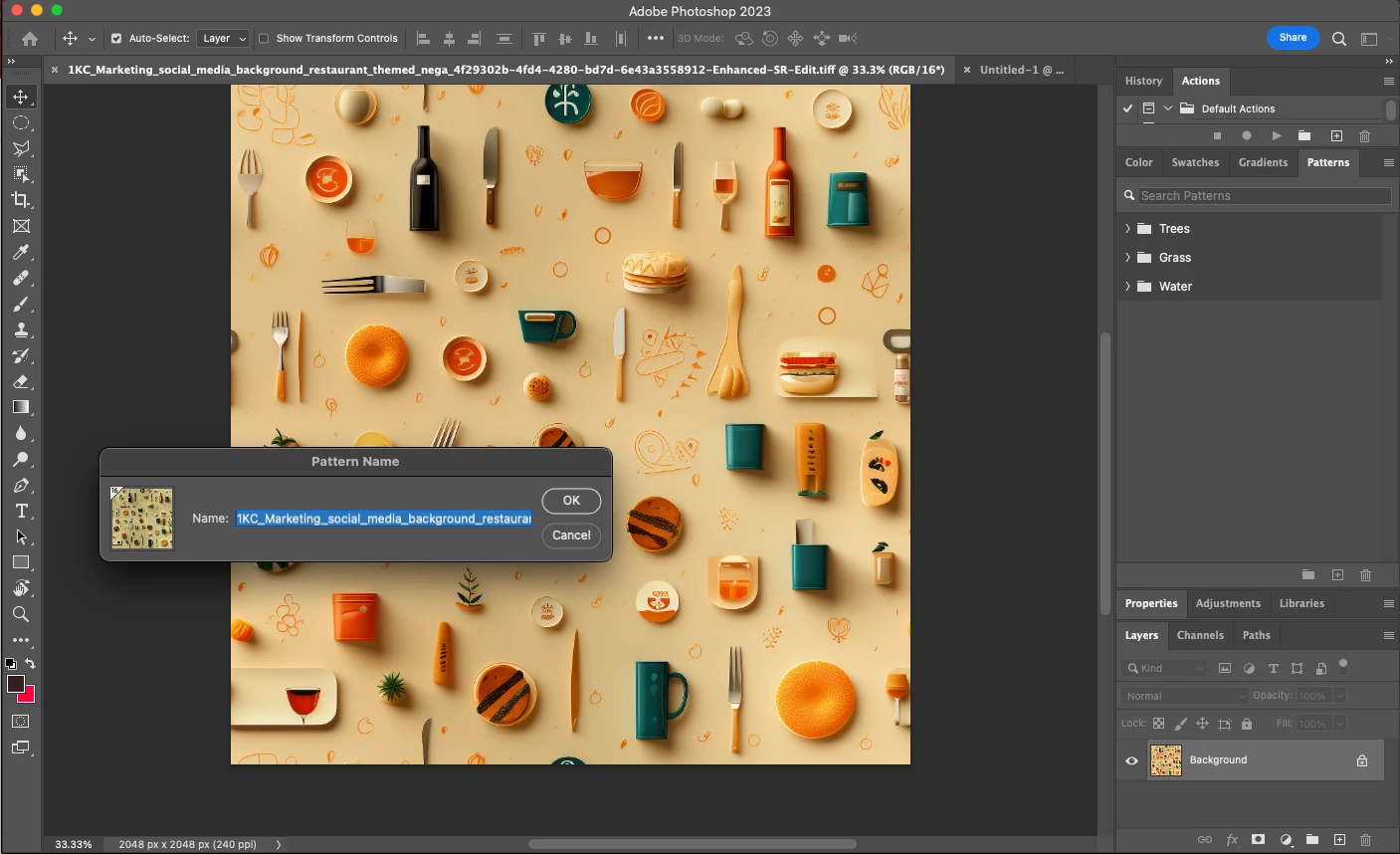
Task: Click the Search magnifier icon near Share
Action: pyautogui.click(x=1339, y=39)
